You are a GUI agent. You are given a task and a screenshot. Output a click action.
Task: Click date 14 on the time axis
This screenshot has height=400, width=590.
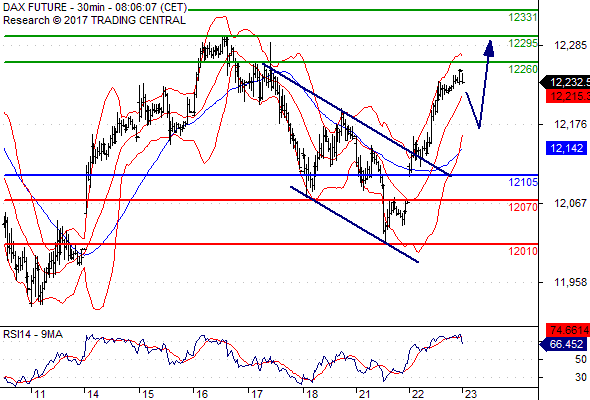[x=93, y=394]
